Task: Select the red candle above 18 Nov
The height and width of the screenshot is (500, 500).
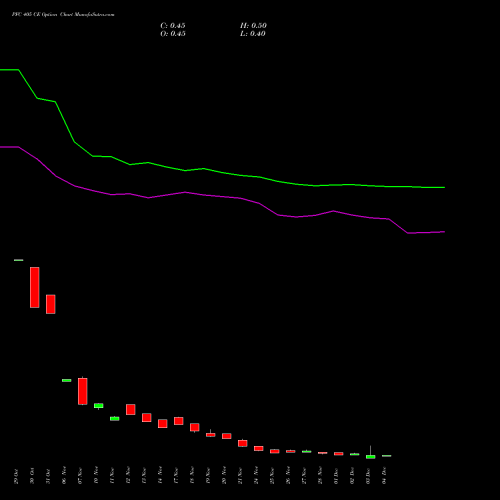Action: coord(195,427)
